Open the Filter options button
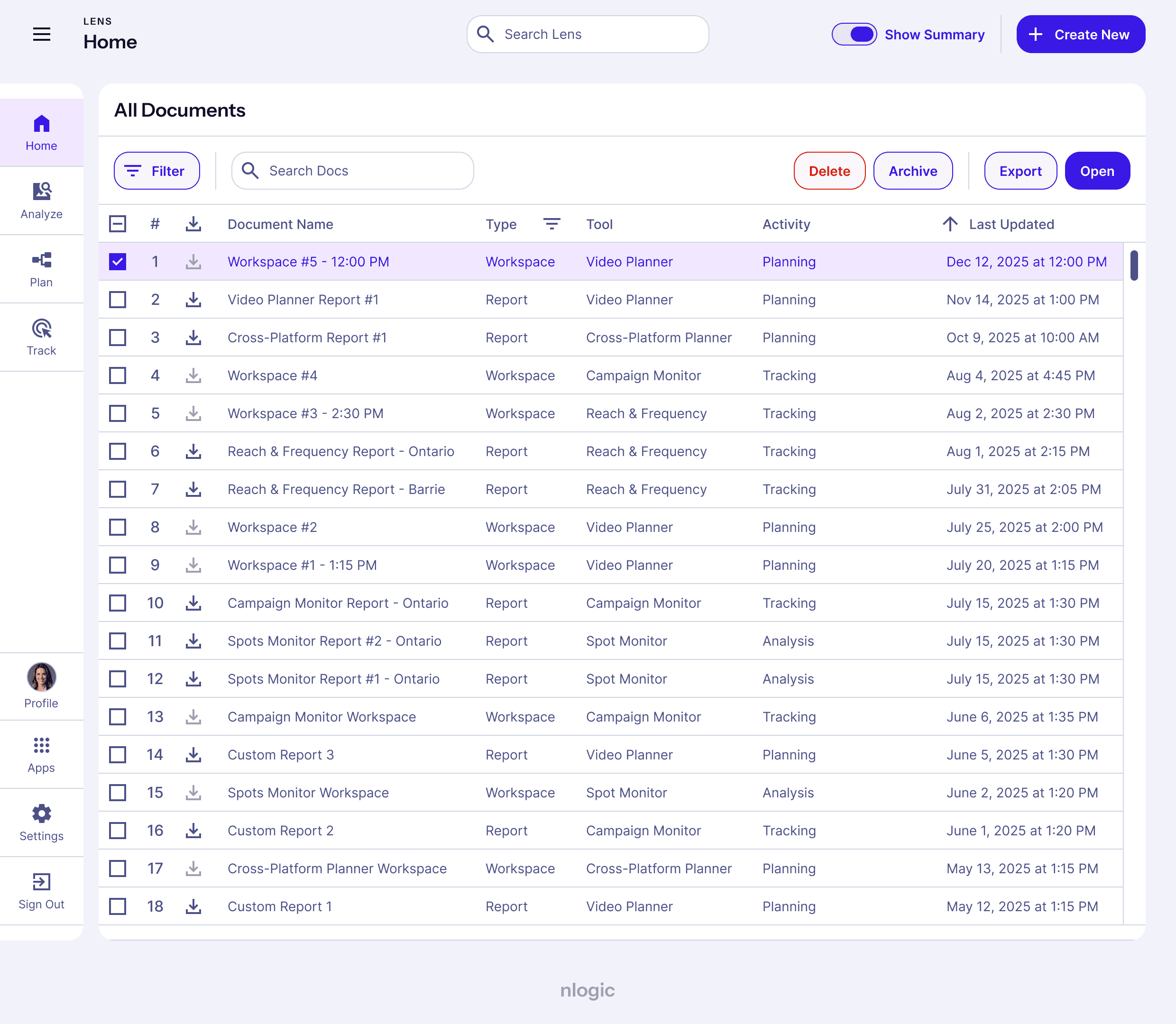 click(x=156, y=171)
